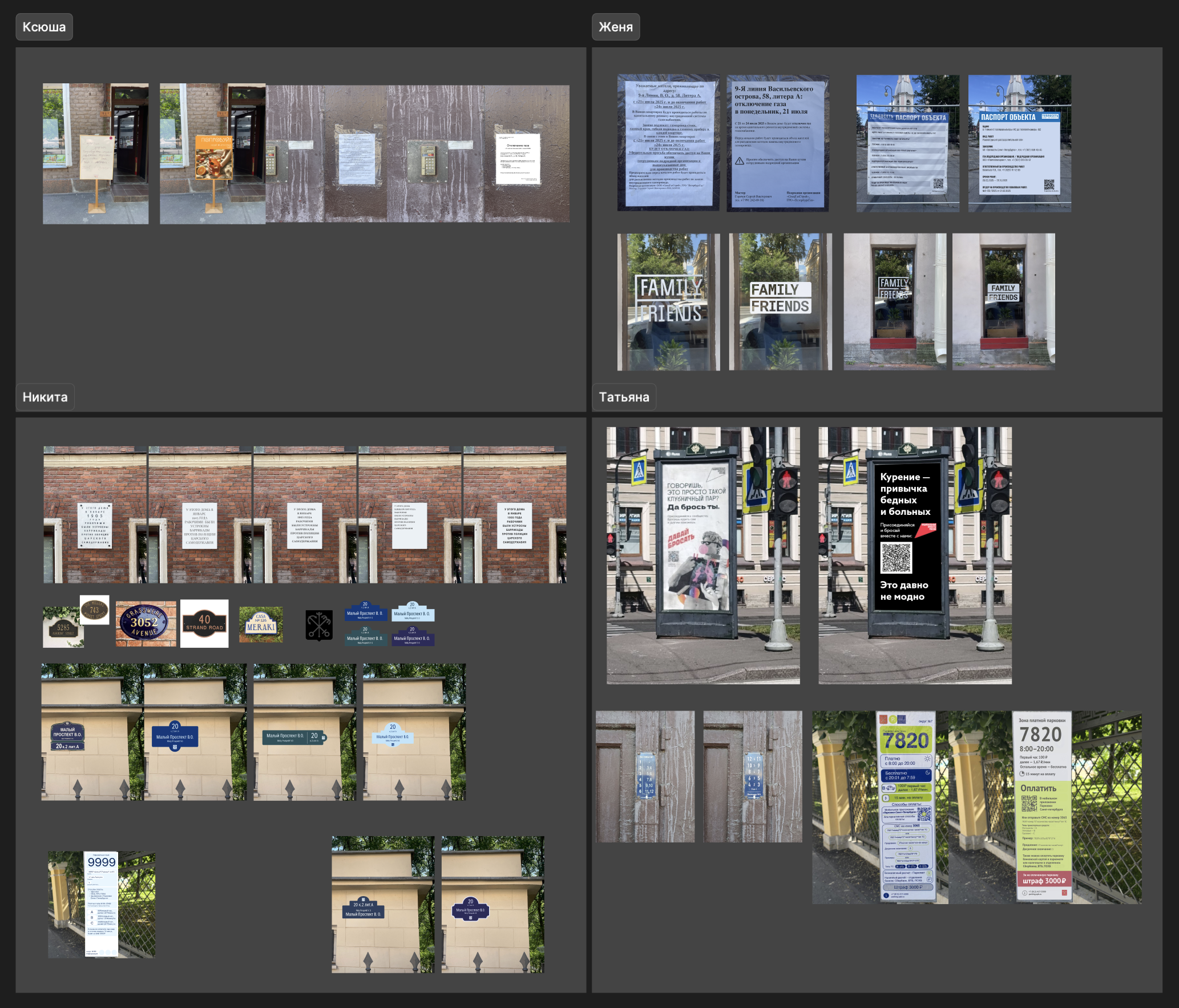Pick the solid Family Friends label close-up
The height and width of the screenshot is (1008, 1179).
pyautogui.click(x=780, y=301)
